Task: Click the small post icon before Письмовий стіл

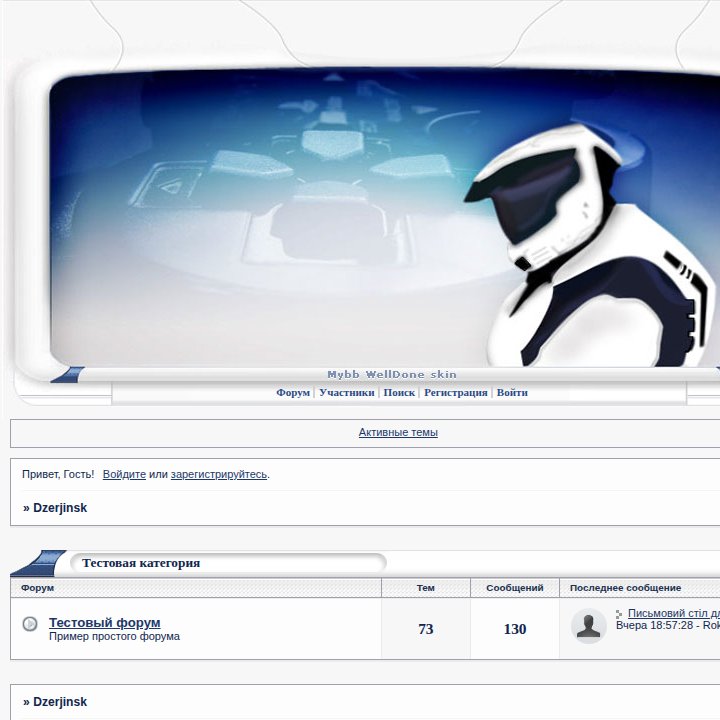Action: pyautogui.click(x=619, y=614)
